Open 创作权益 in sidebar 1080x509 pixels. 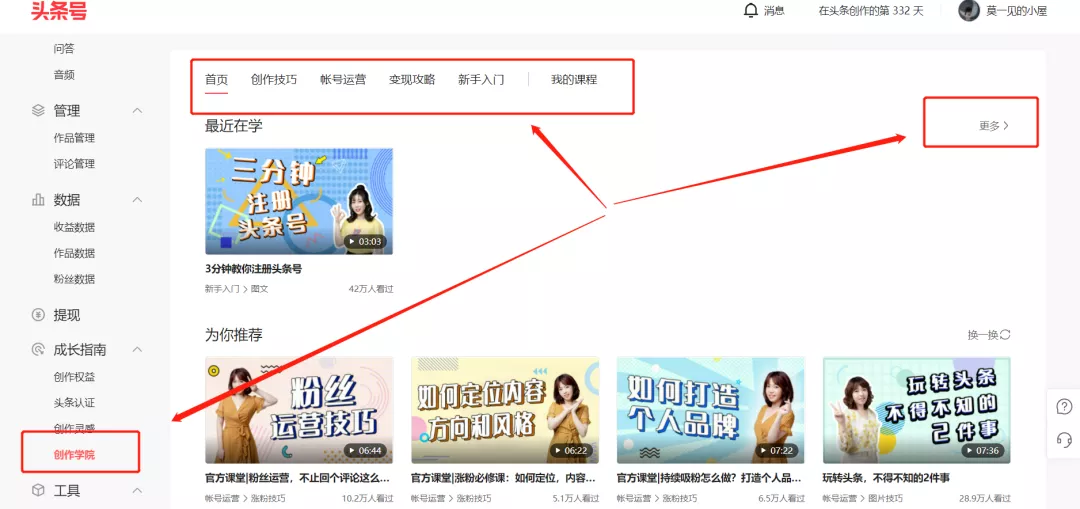coord(74,377)
